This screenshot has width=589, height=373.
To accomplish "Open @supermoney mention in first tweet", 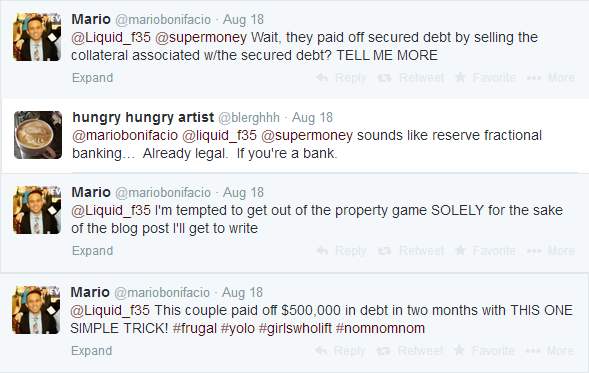I will [x=201, y=38].
